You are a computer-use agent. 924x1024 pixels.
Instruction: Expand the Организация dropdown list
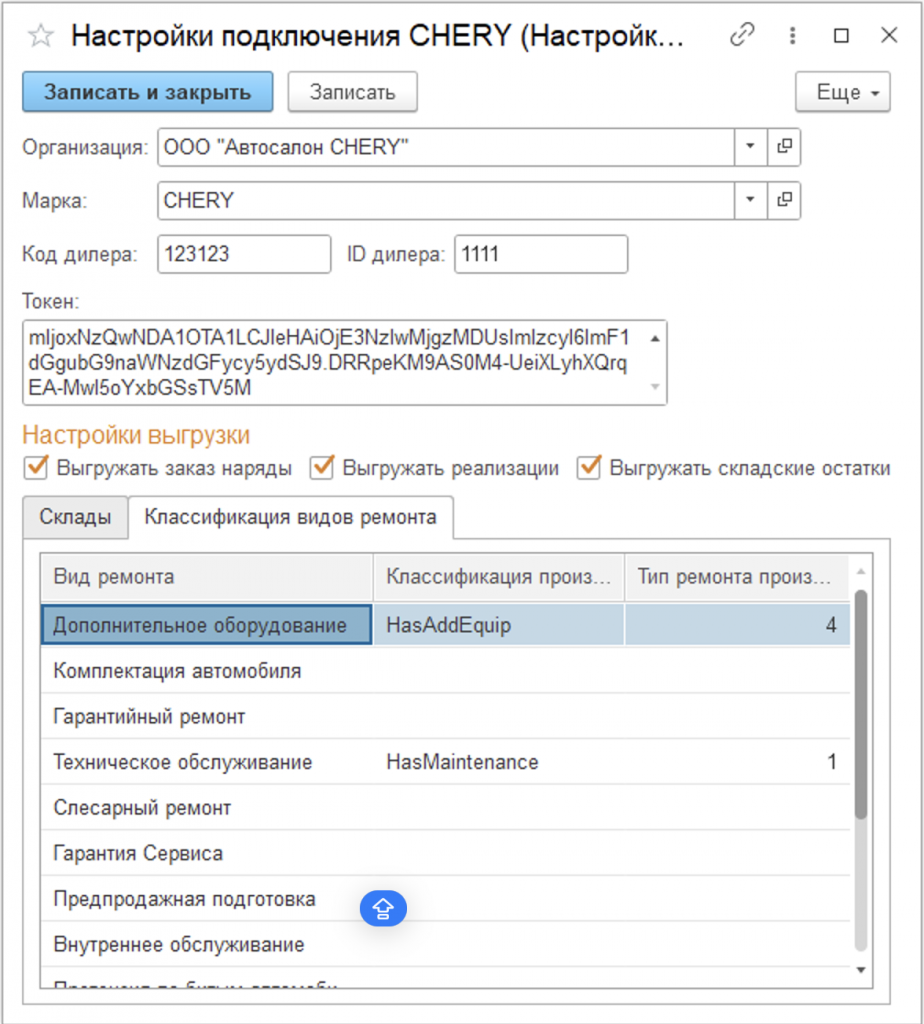(750, 147)
